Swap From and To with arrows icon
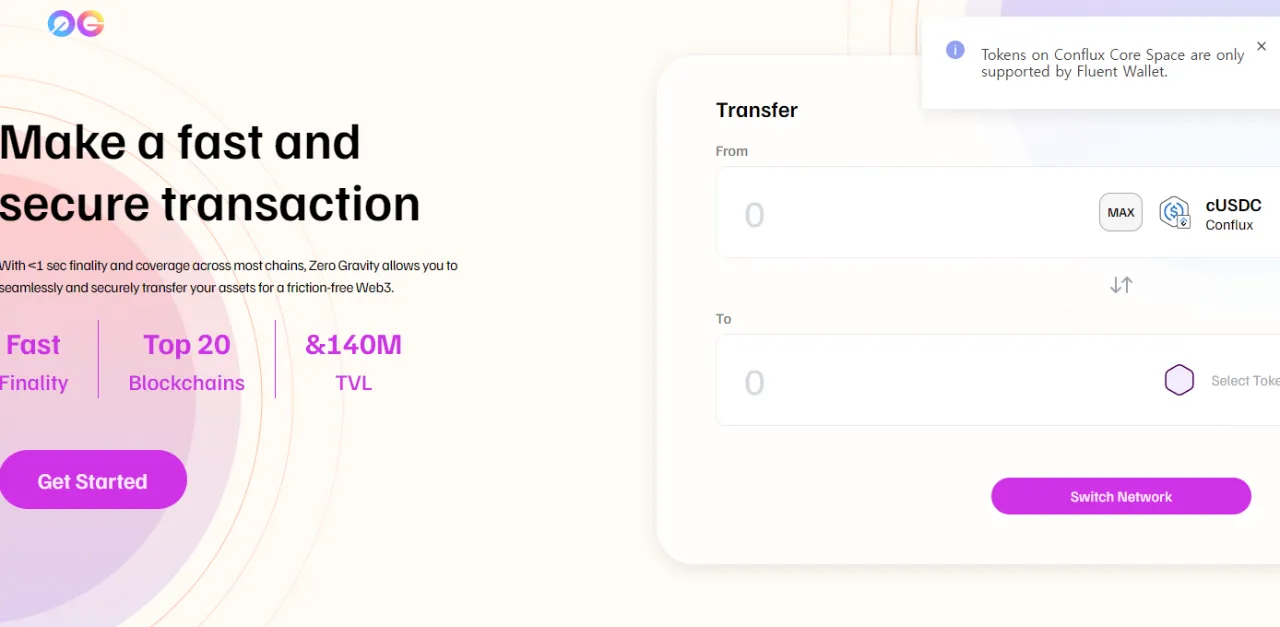The width and height of the screenshot is (1280, 627). [x=1121, y=285]
